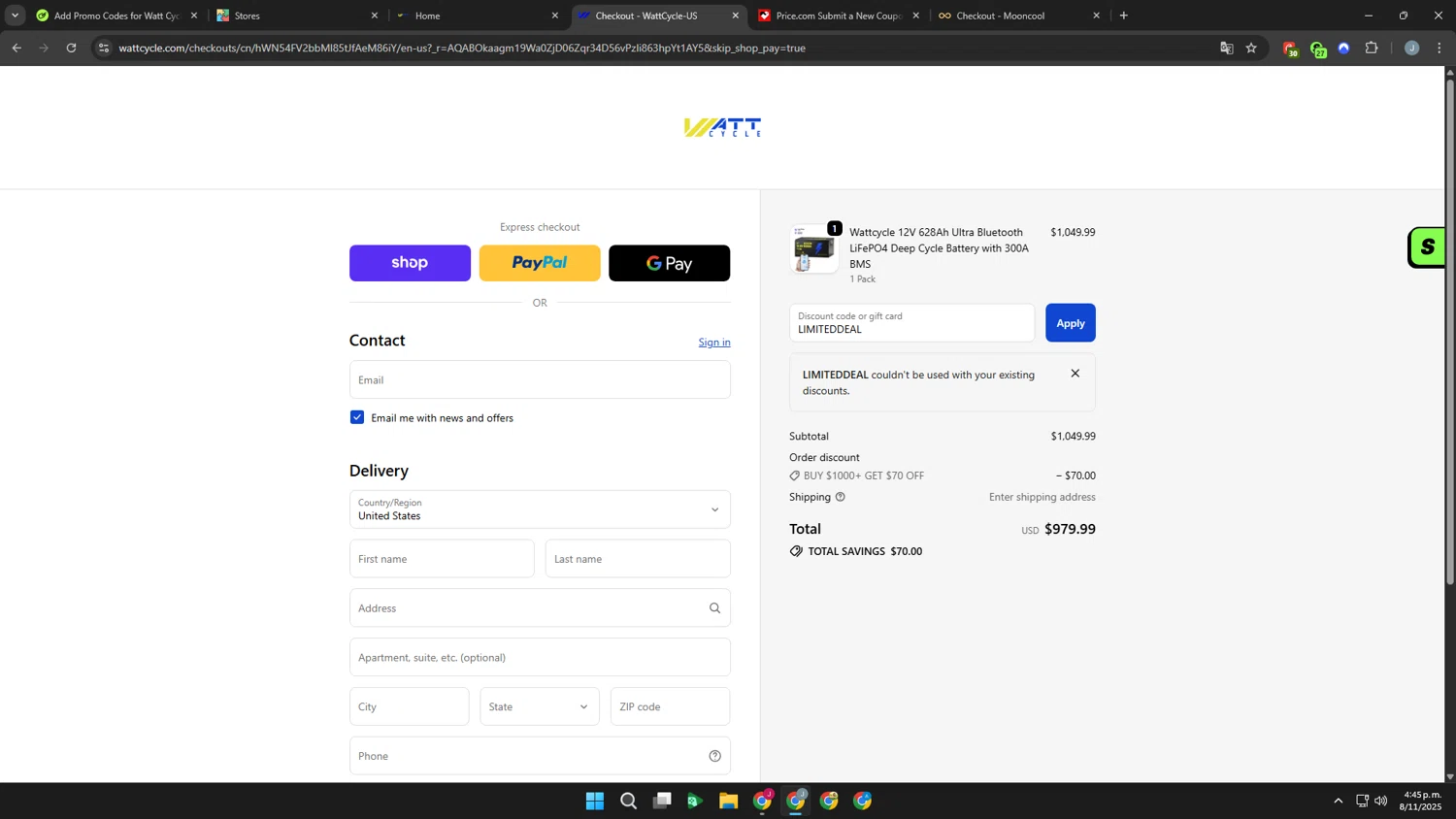
Task: Open a new browser tab
Action: pos(1124,16)
